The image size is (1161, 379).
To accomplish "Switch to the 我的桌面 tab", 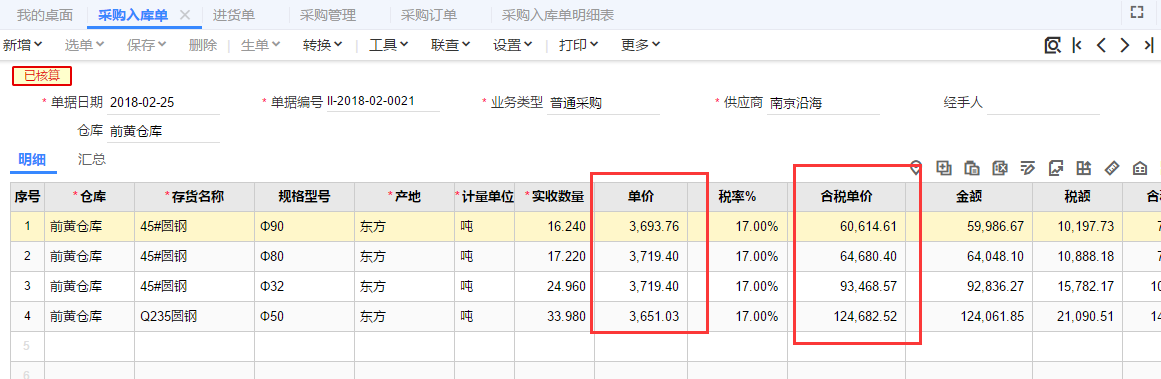I will (x=44, y=15).
